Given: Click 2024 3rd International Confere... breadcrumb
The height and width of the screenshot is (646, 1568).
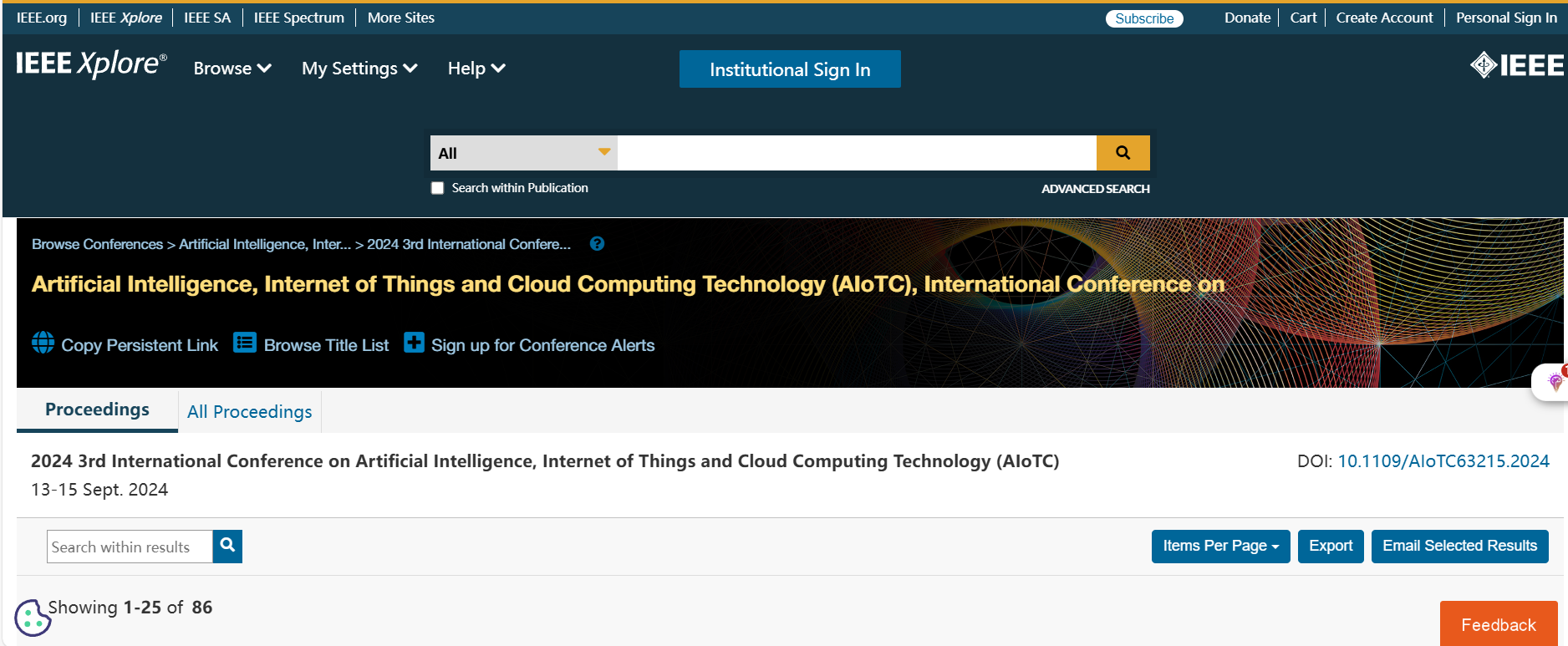Looking at the screenshot, I should 469,244.
